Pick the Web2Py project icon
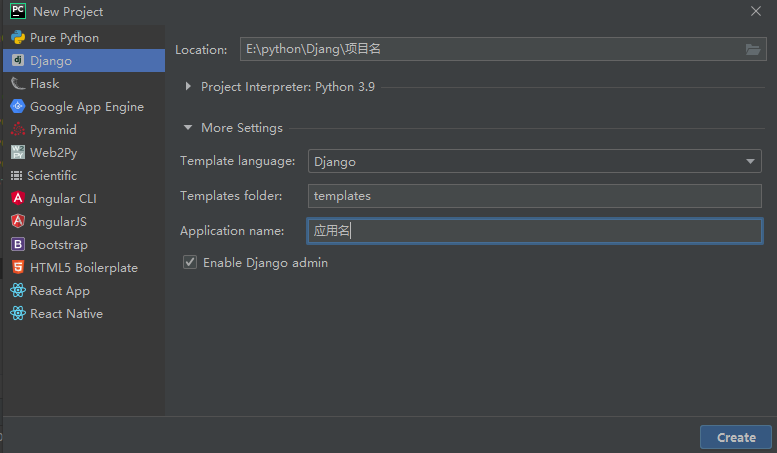The height and width of the screenshot is (453, 777). 18,153
